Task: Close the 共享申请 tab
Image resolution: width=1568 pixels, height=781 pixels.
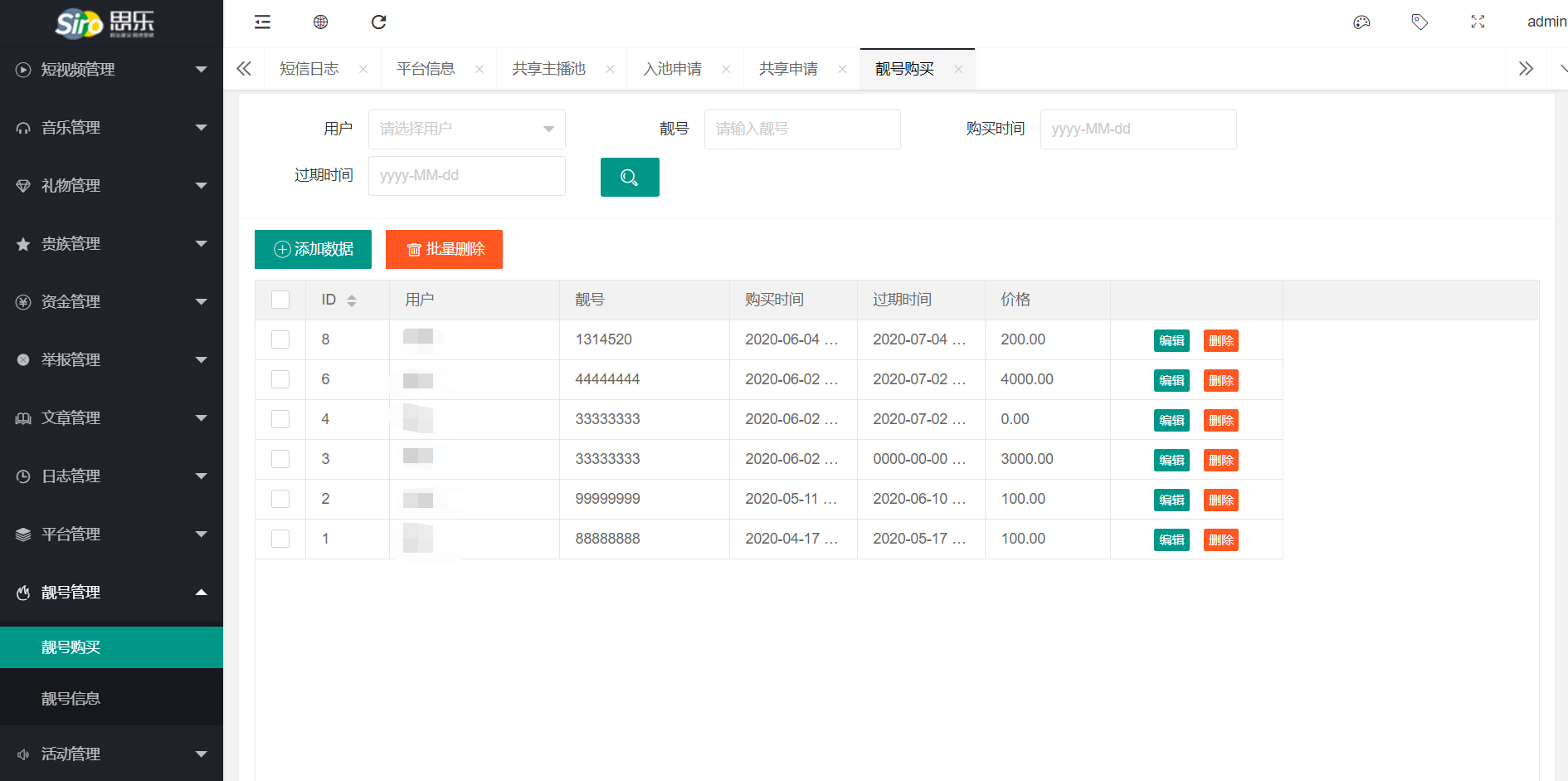Action: (843, 70)
